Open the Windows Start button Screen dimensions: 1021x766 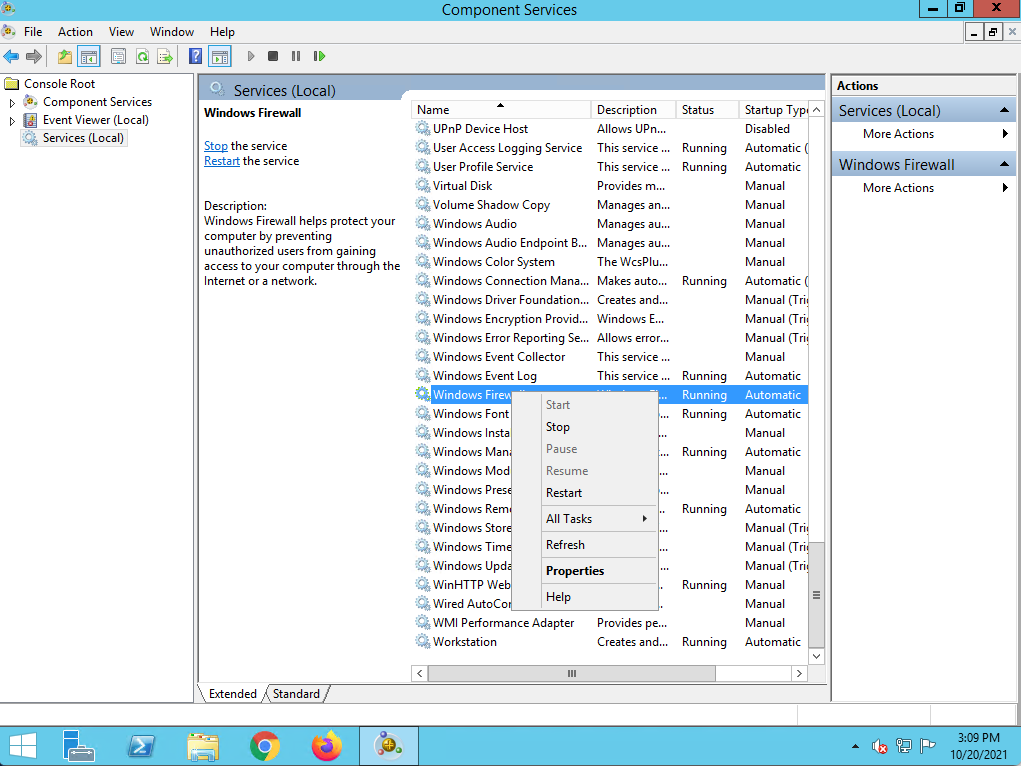tap(23, 746)
